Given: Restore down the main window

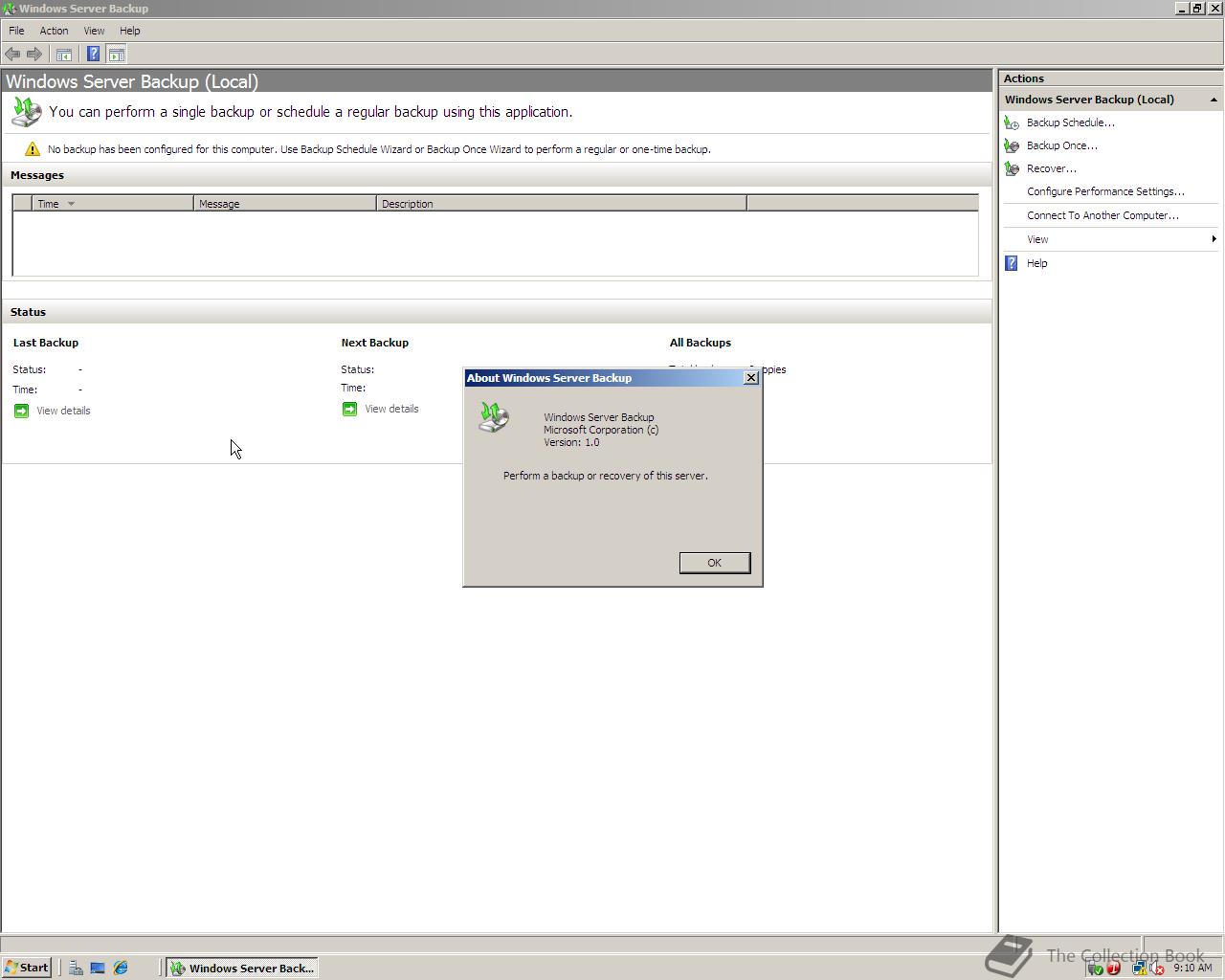Looking at the screenshot, I should click(1196, 8).
